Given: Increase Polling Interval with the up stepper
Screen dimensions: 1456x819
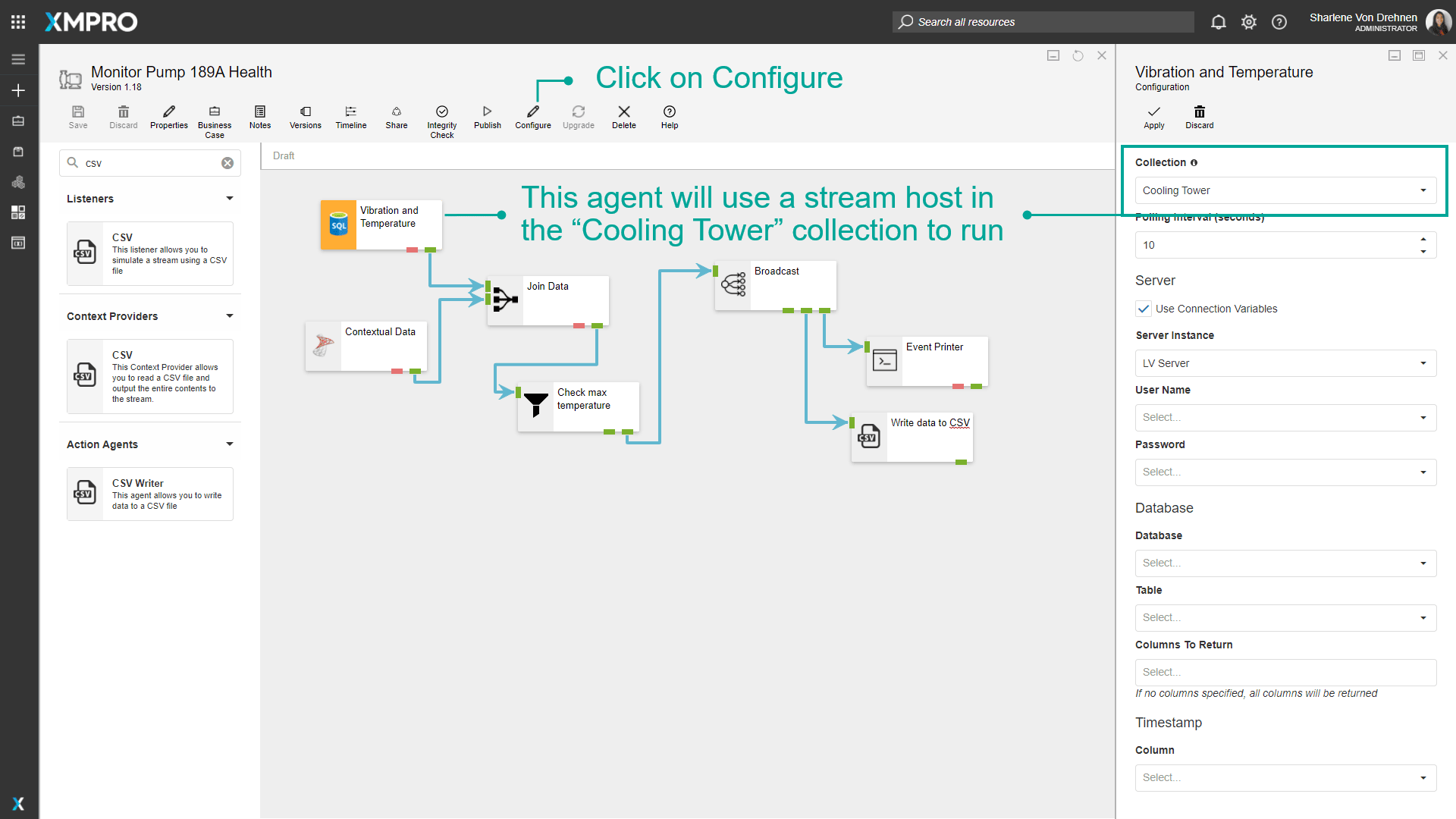Looking at the screenshot, I should (x=1423, y=240).
